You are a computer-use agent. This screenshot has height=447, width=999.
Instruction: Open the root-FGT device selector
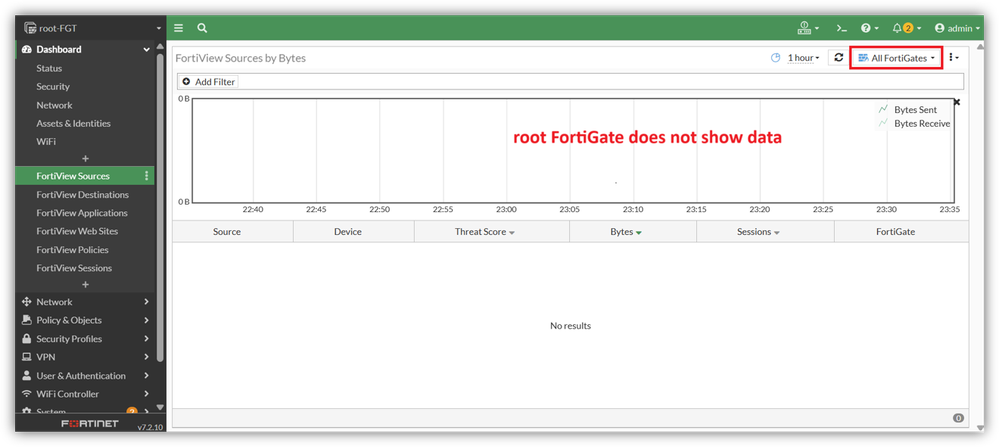92,28
